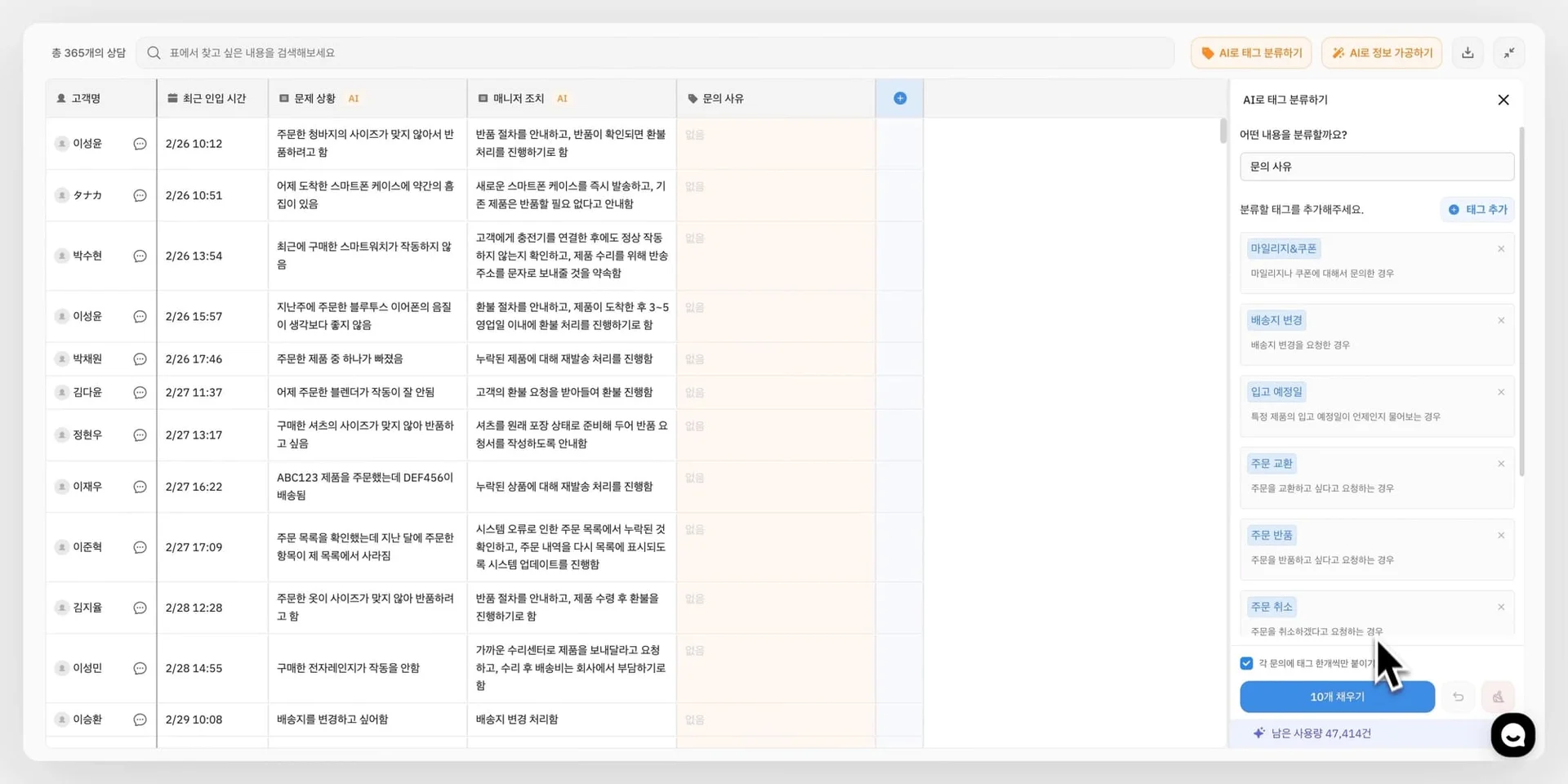Click the table's vertical scrollbar

(x=1223, y=131)
